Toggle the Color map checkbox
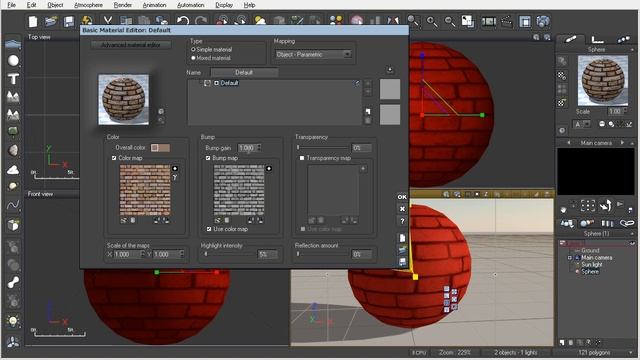This screenshot has height=360, width=640. pos(114,158)
